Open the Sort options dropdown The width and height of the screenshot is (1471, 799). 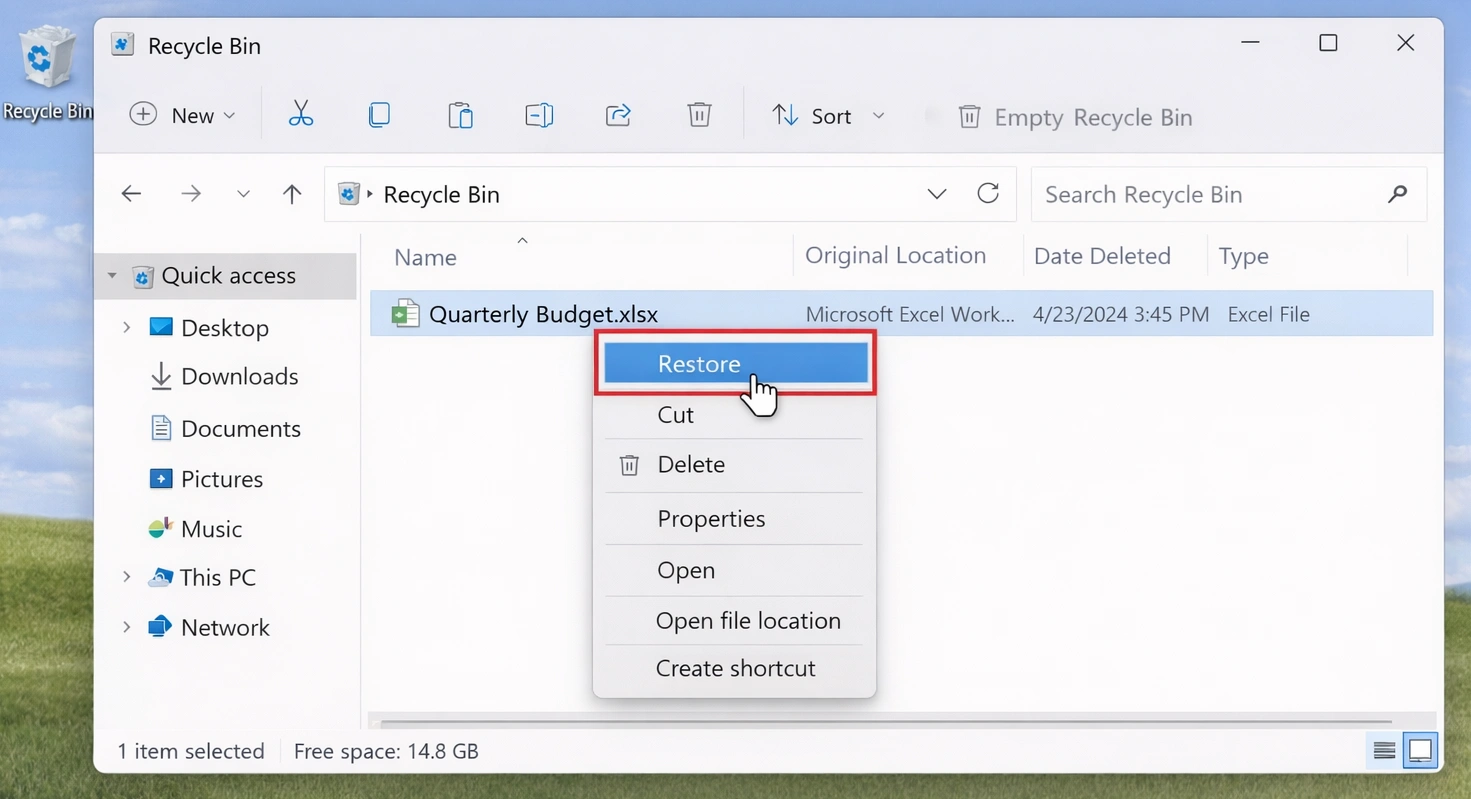829,116
